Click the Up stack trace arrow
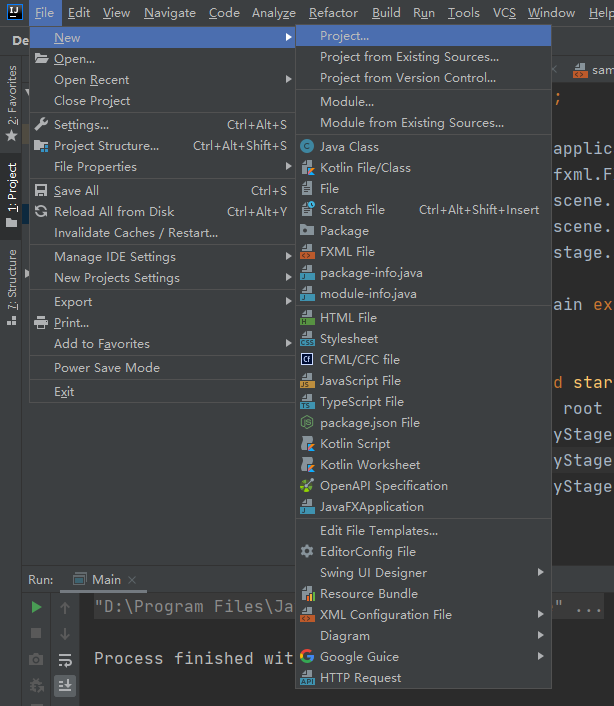 65,608
